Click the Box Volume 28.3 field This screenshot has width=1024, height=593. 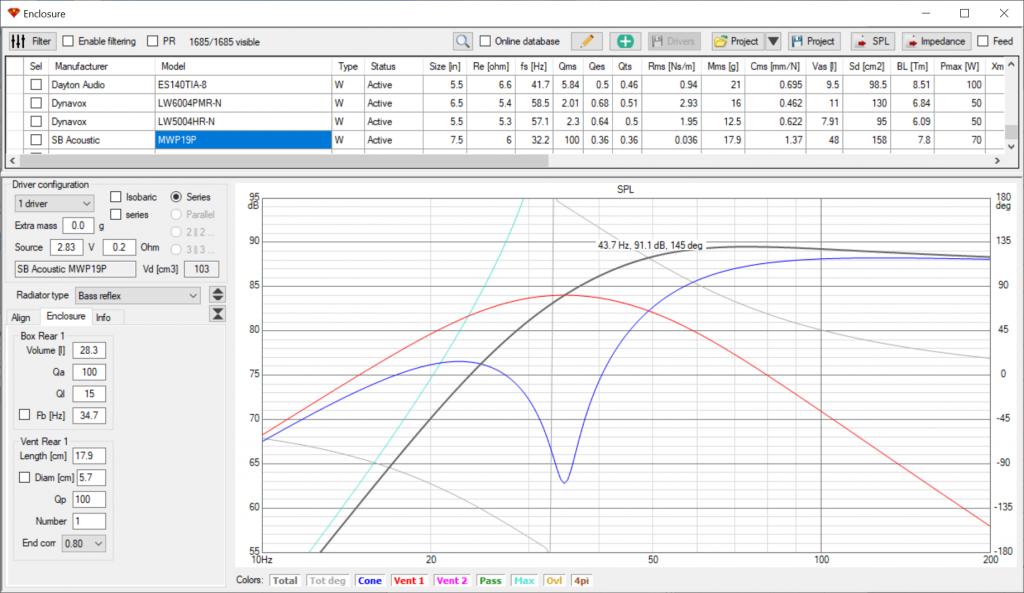tap(89, 351)
